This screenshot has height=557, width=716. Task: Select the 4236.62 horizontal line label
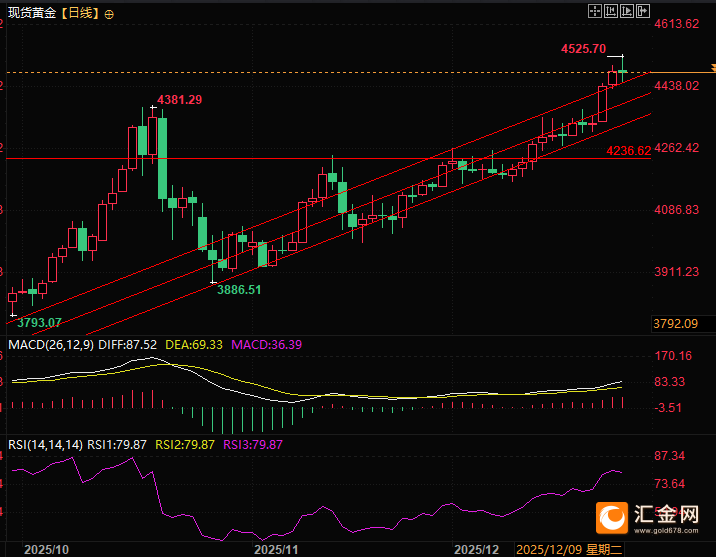[628, 151]
